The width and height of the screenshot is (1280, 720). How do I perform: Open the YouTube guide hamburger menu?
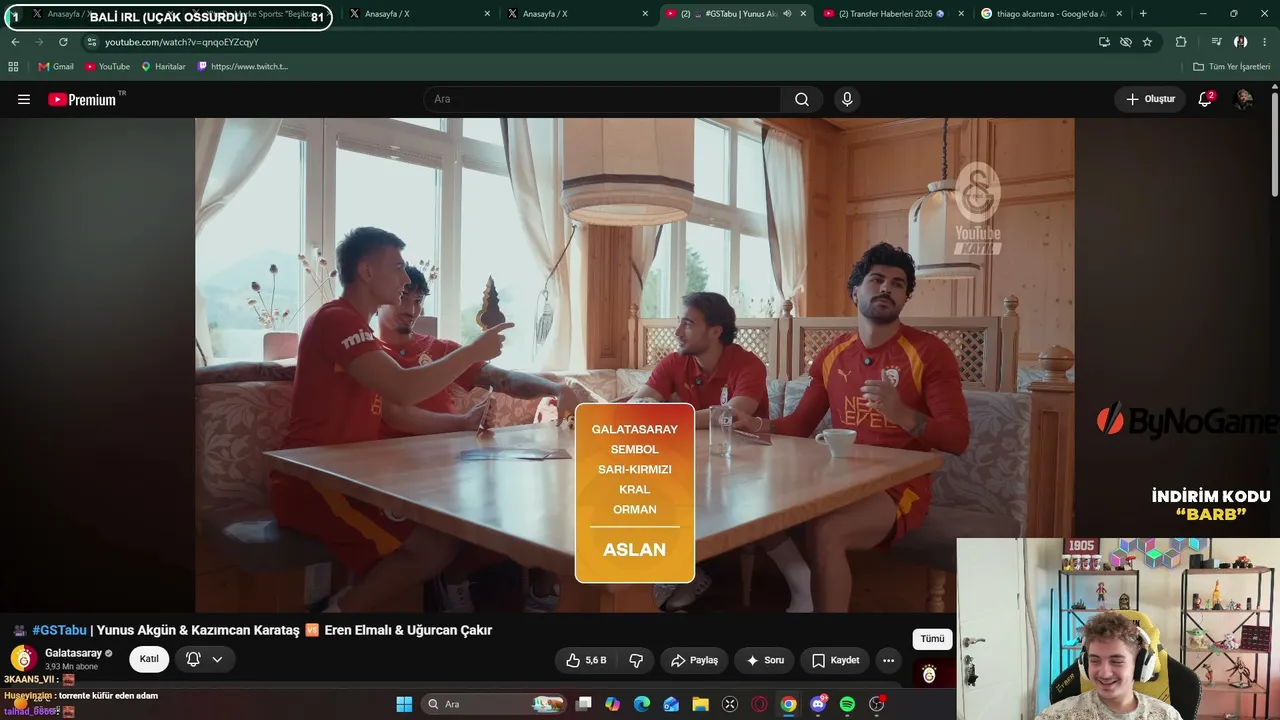click(x=24, y=99)
